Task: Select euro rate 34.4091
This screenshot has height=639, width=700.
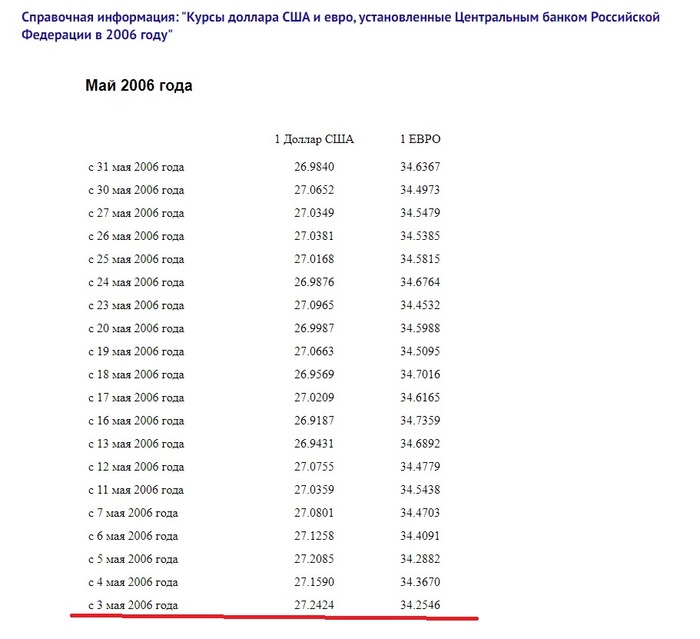Action: [420, 536]
